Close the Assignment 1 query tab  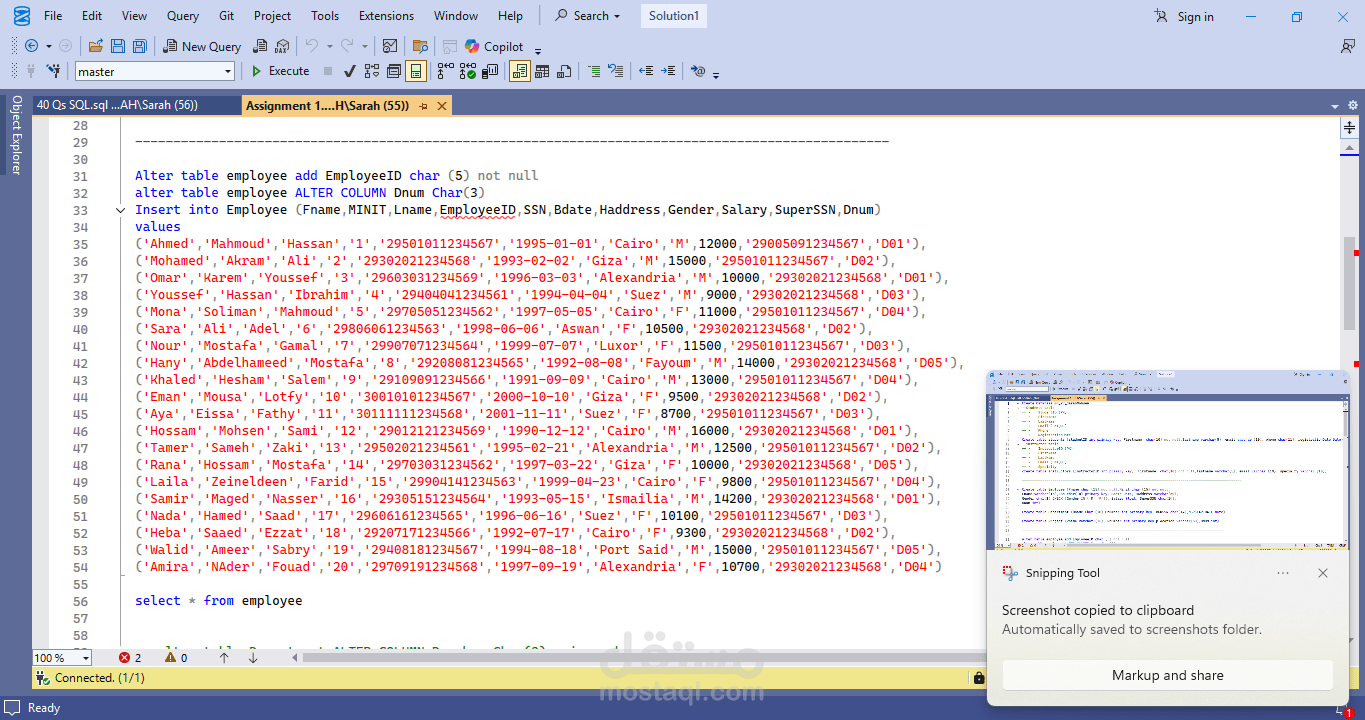click(441, 105)
